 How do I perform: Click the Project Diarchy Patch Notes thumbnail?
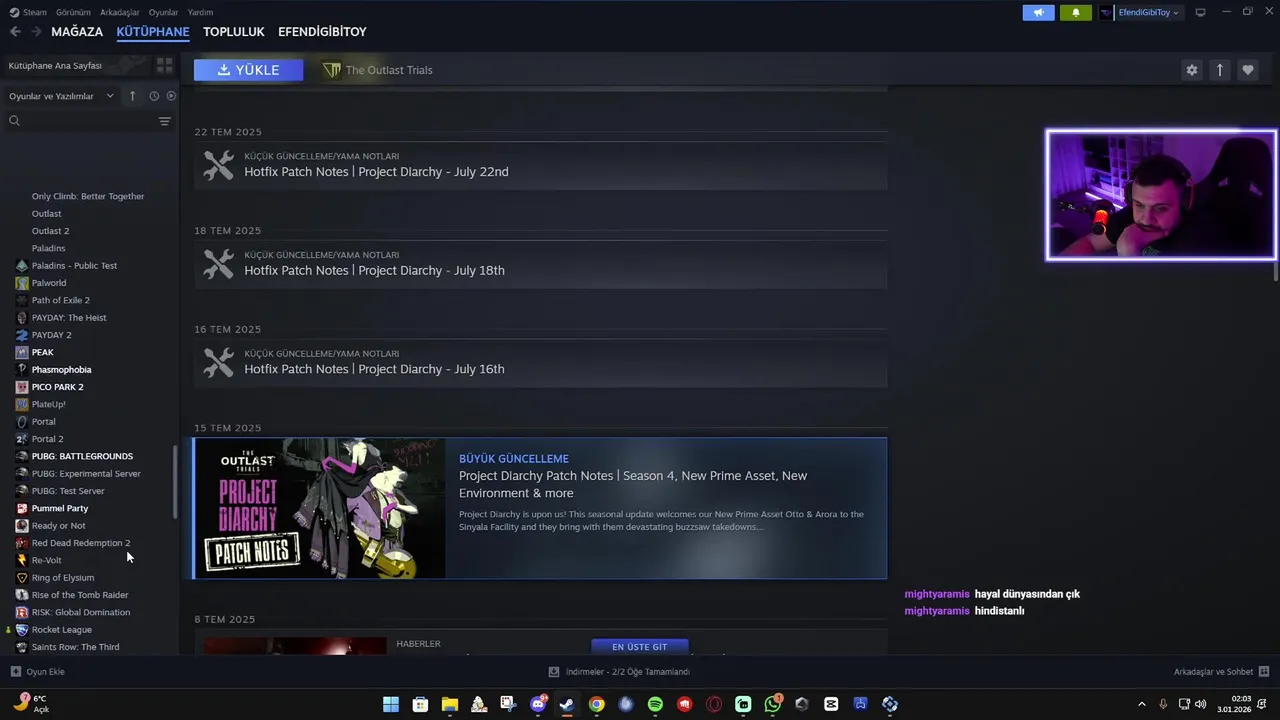pos(320,508)
